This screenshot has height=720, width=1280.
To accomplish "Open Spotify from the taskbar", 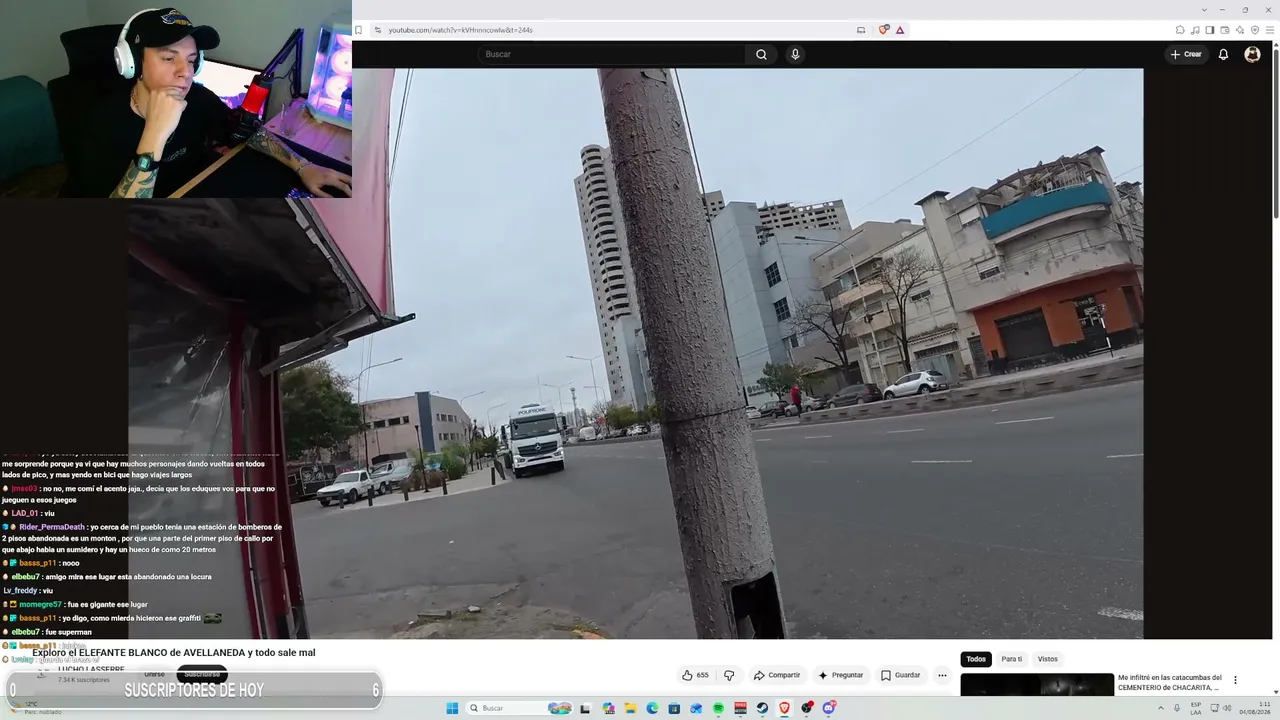I will point(719,708).
